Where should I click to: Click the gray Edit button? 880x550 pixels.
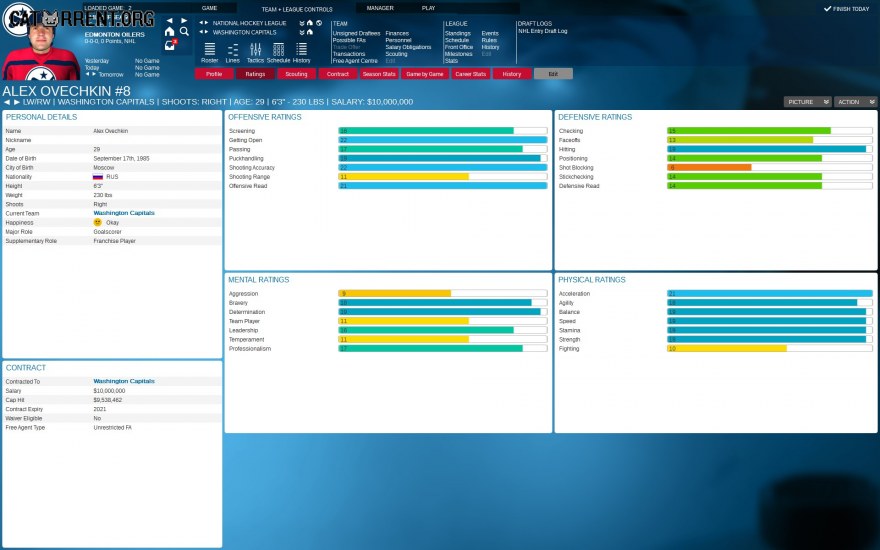pyautogui.click(x=553, y=74)
